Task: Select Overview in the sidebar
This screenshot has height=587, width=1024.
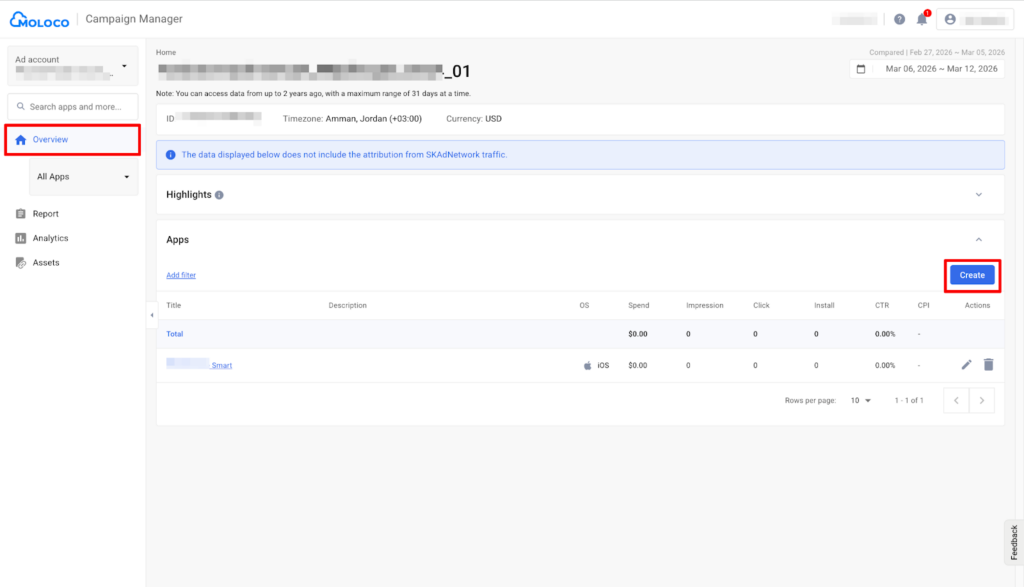Action: tap(50, 140)
